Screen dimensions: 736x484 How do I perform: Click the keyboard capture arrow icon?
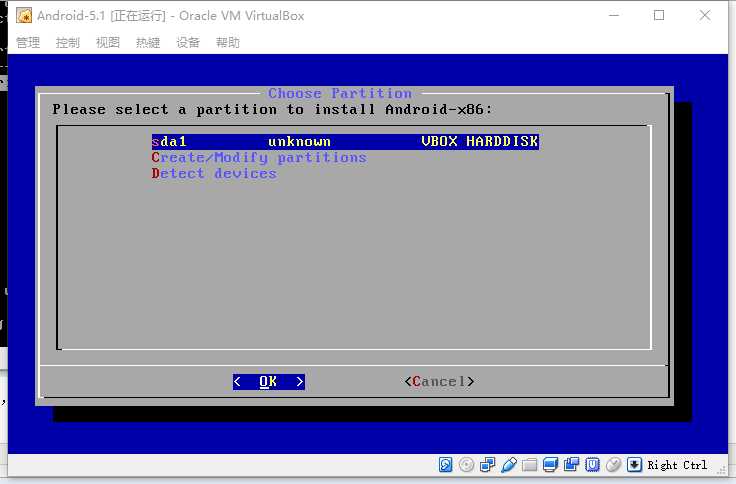point(634,465)
